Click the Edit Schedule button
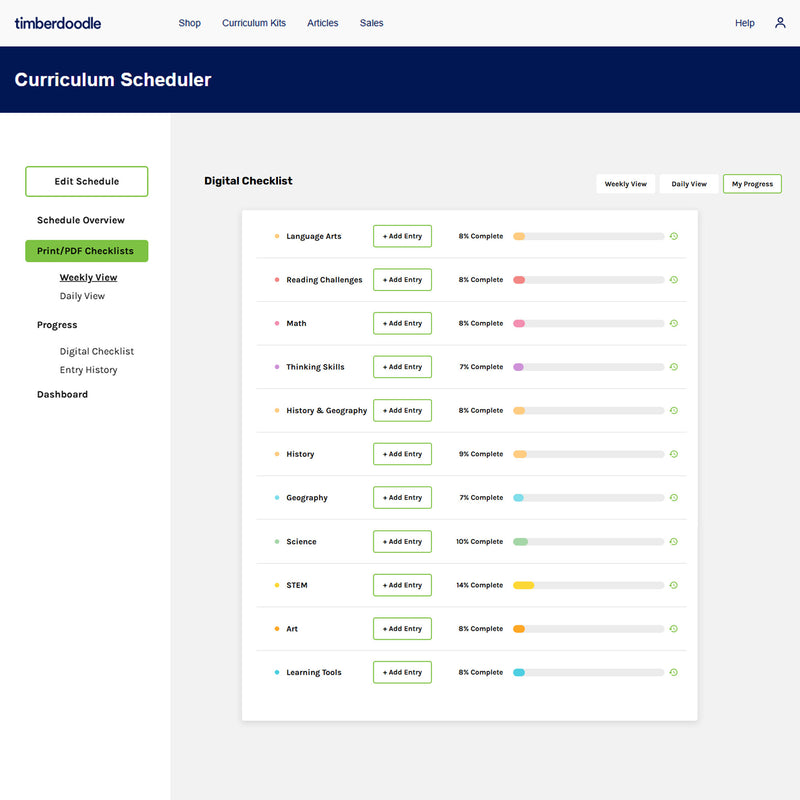This screenshot has width=800, height=800. point(86,181)
